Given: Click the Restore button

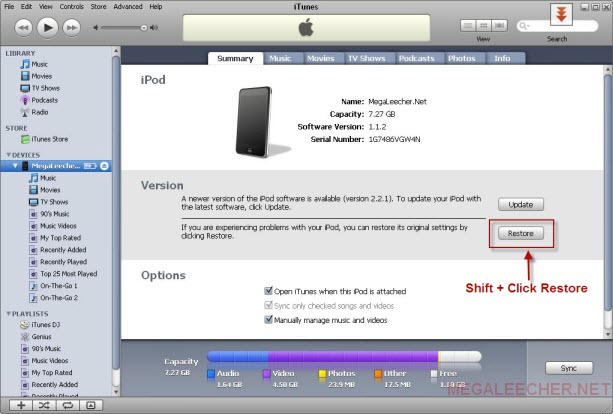Looking at the screenshot, I should tap(521, 233).
